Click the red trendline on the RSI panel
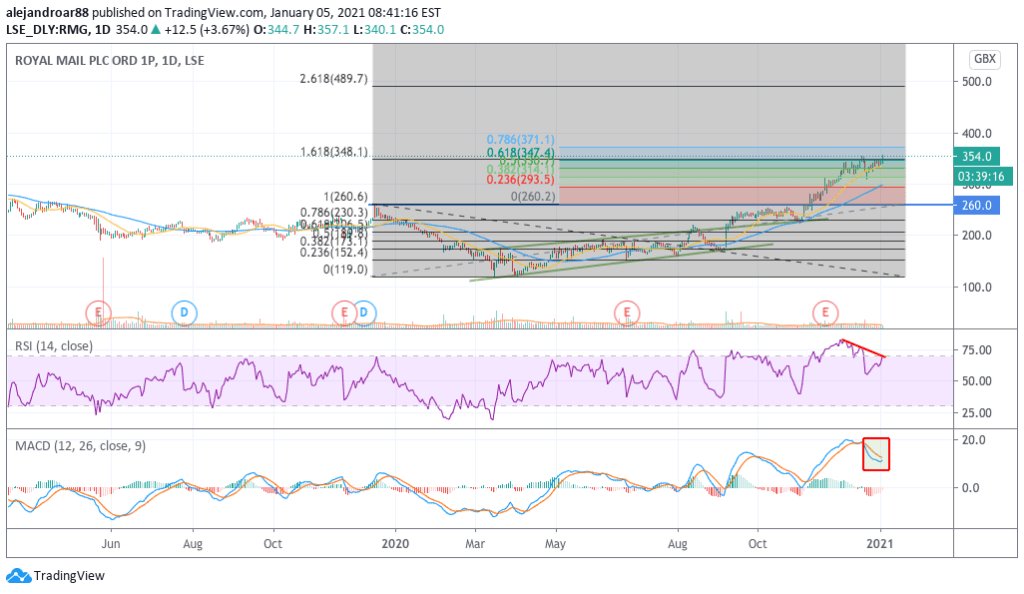The height and width of the screenshot is (594, 1024). [863, 349]
